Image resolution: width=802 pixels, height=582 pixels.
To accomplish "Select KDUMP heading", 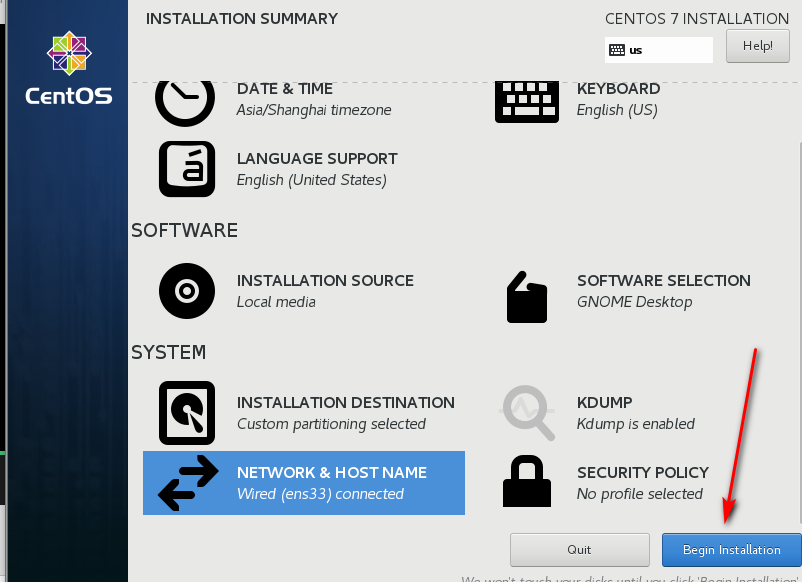I will 605,402.
